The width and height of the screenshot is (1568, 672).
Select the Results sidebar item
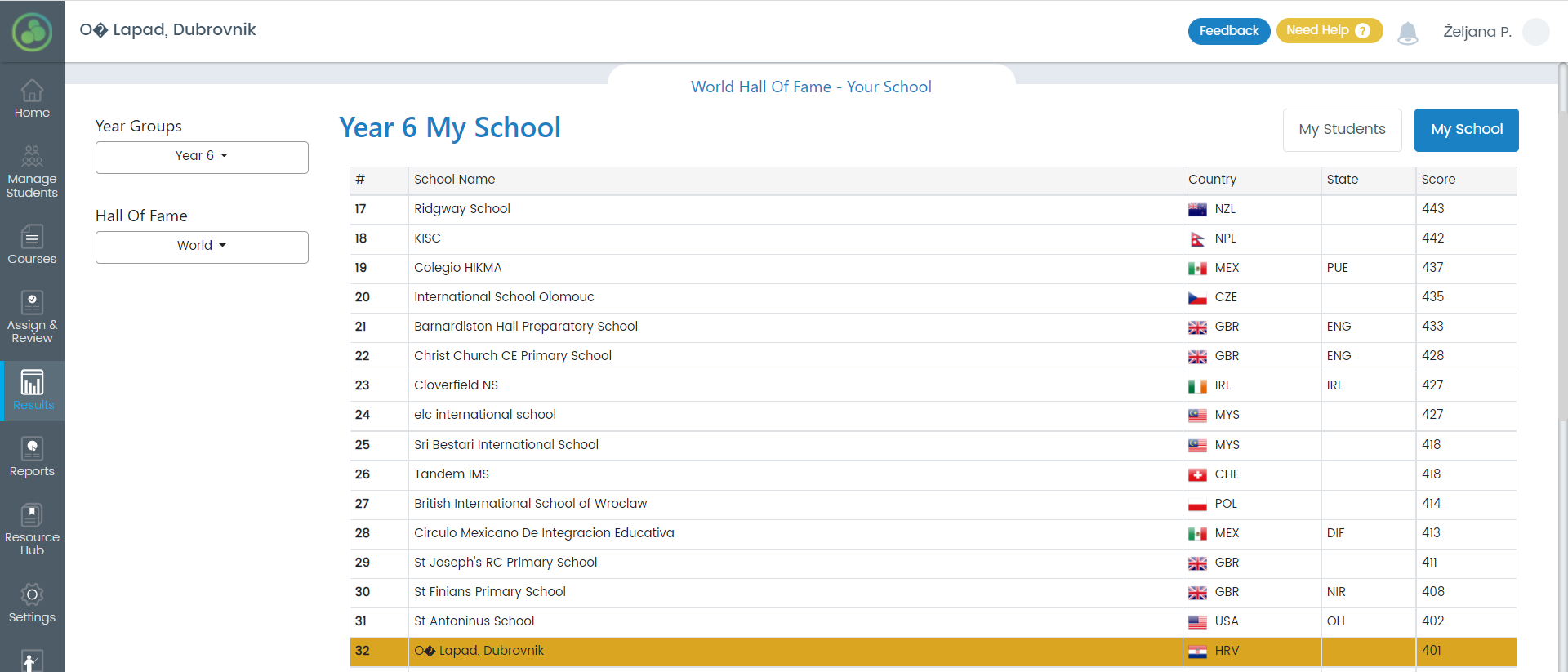[x=32, y=390]
